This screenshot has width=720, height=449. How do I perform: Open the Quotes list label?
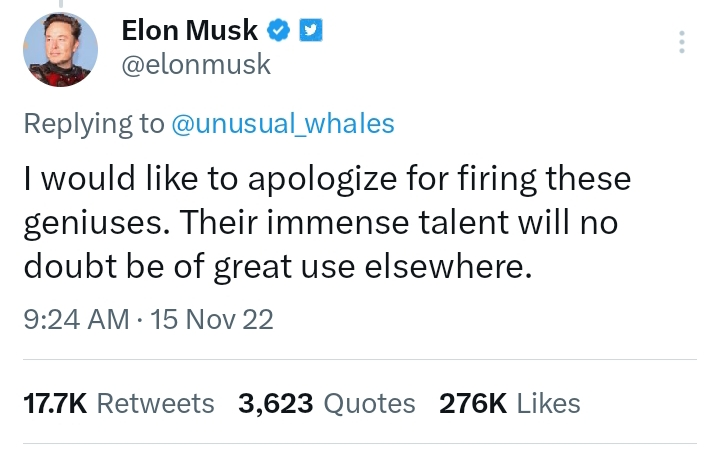point(369,403)
